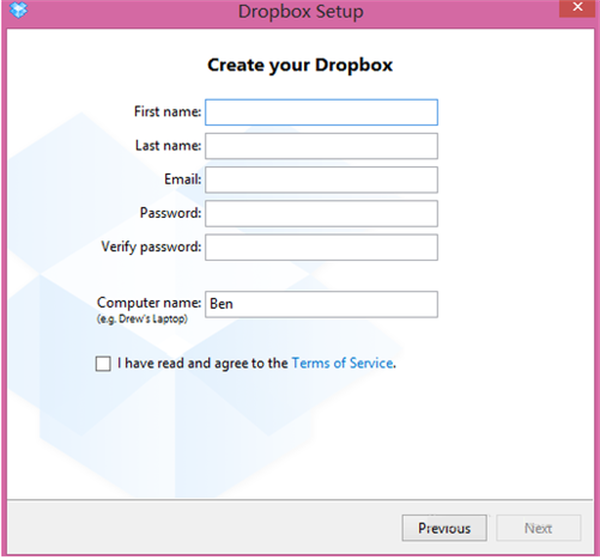This screenshot has width=600, height=560.
Task: Click the Computer name label
Action: (149, 302)
